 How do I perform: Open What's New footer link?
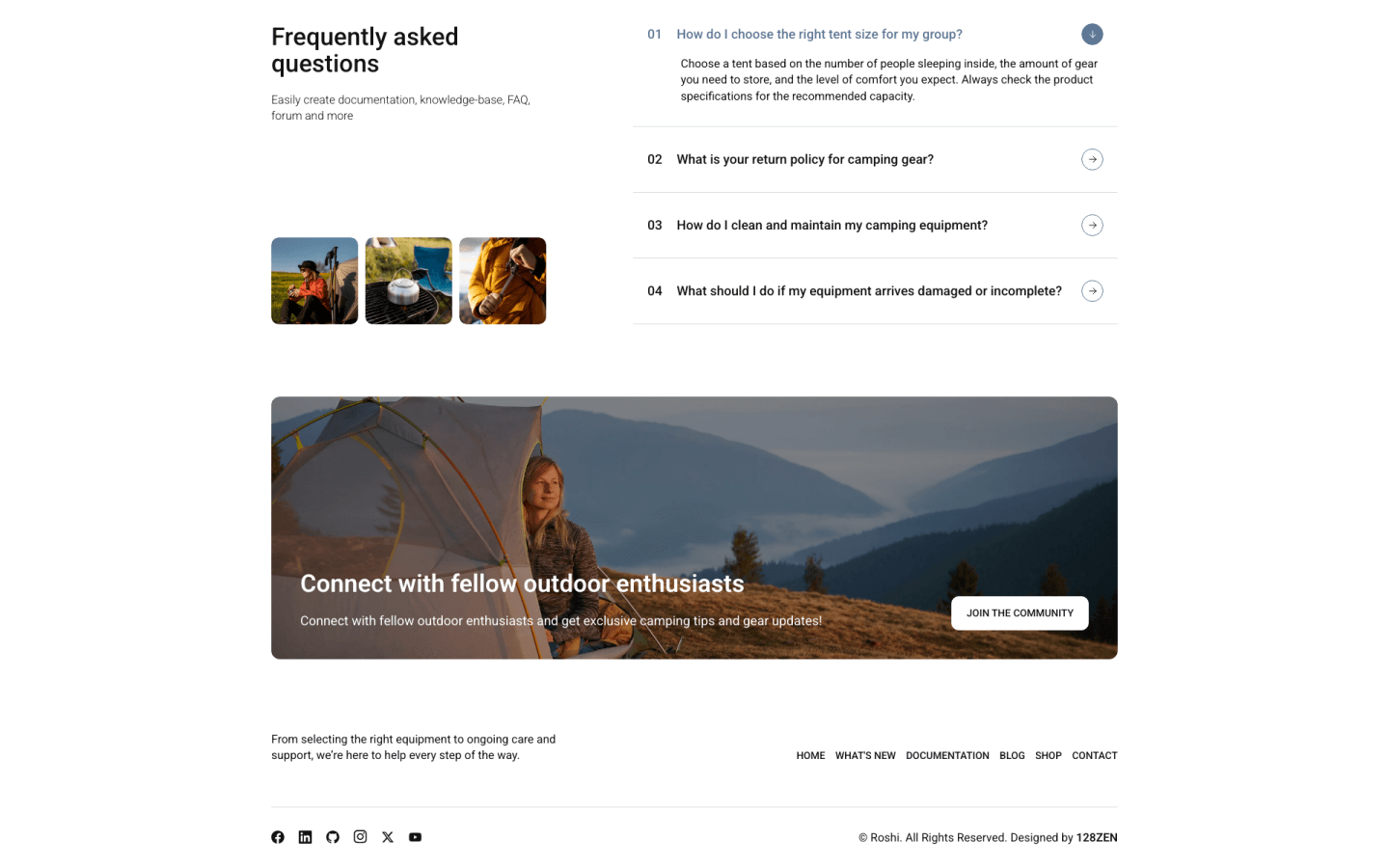tap(865, 756)
